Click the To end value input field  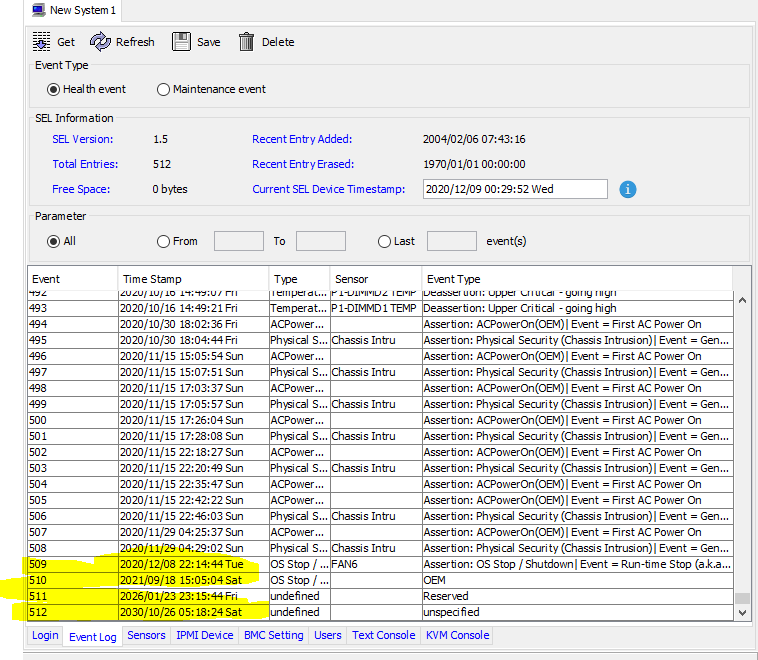[321, 241]
